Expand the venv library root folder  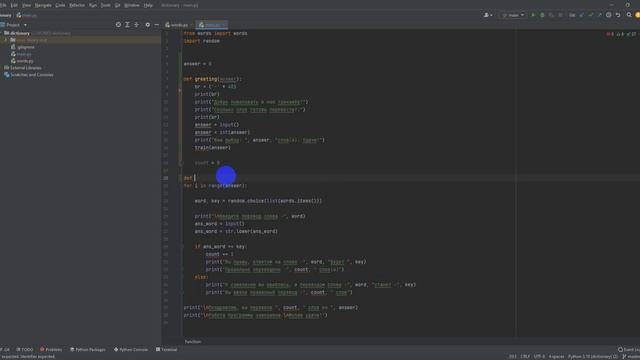point(6,40)
